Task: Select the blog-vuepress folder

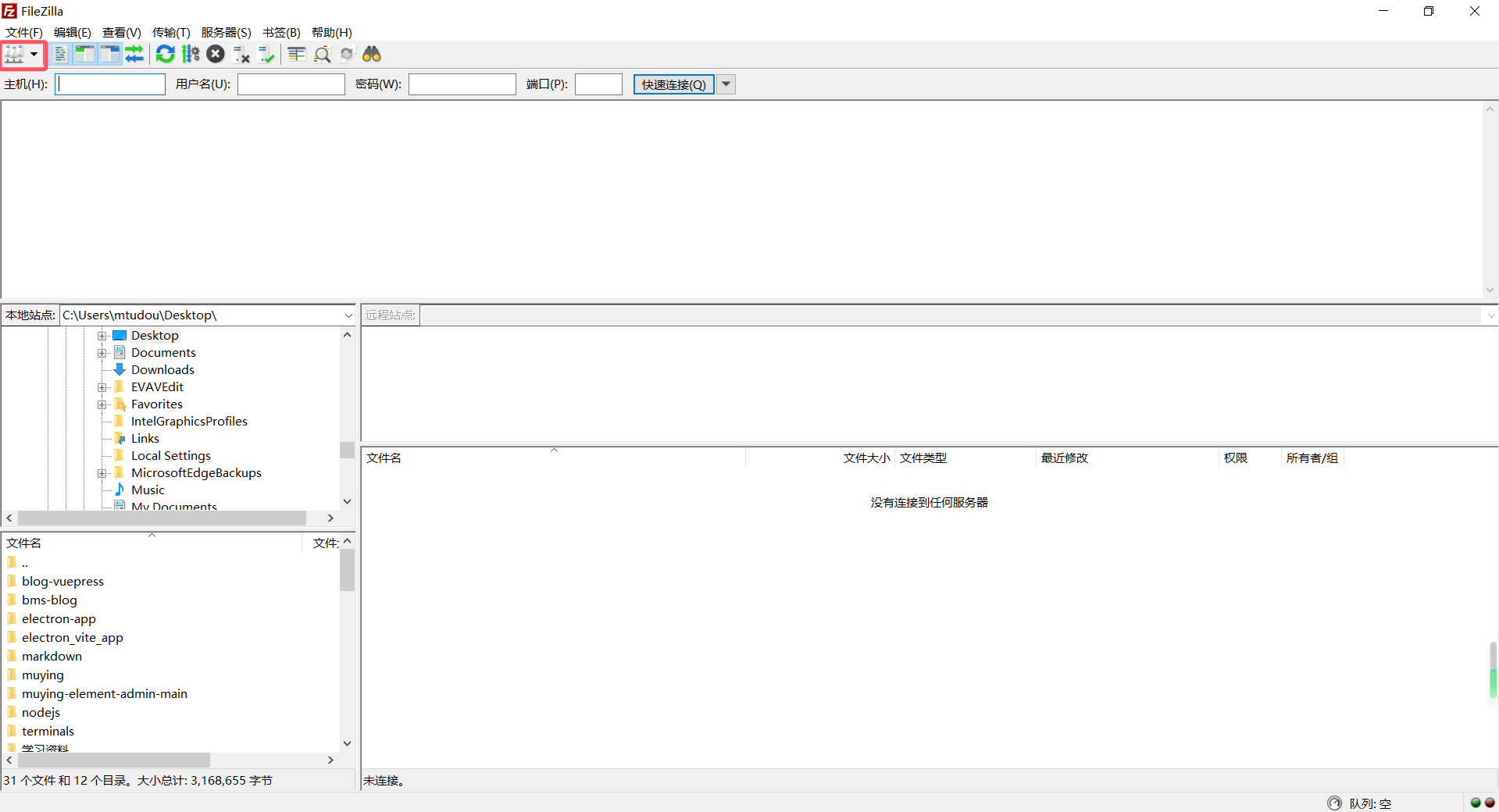Action: [62, 582]
